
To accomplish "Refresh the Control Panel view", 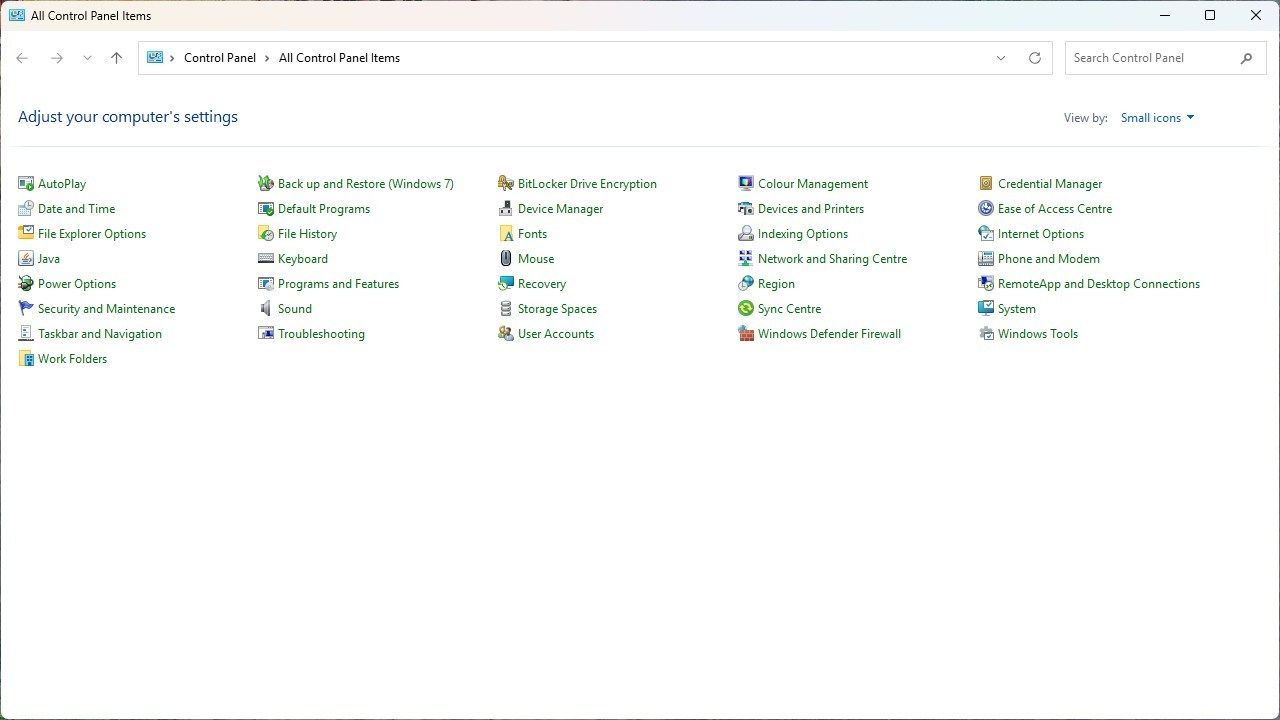I will tap(1035, 58).
